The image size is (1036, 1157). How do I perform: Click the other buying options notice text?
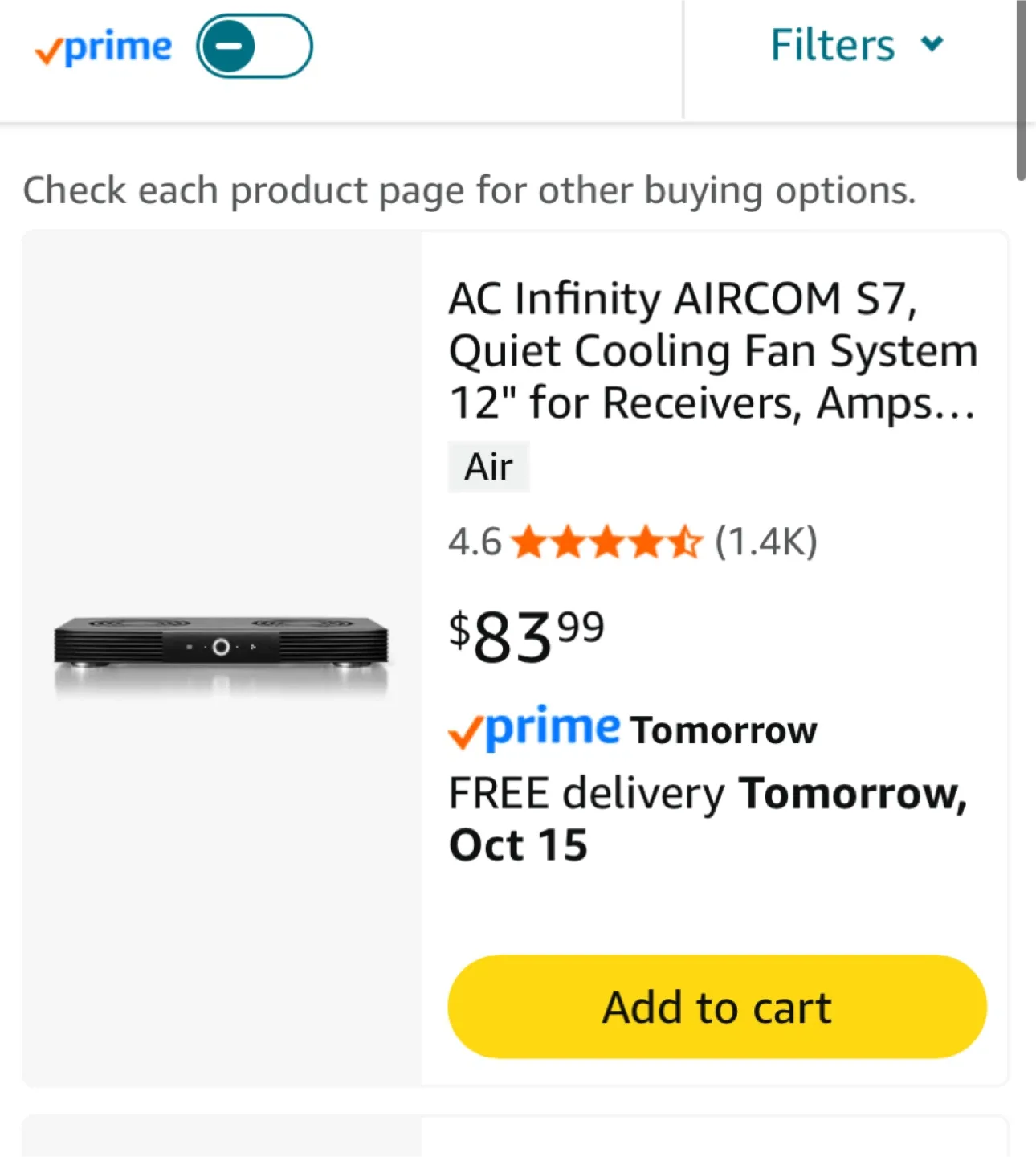469,191
